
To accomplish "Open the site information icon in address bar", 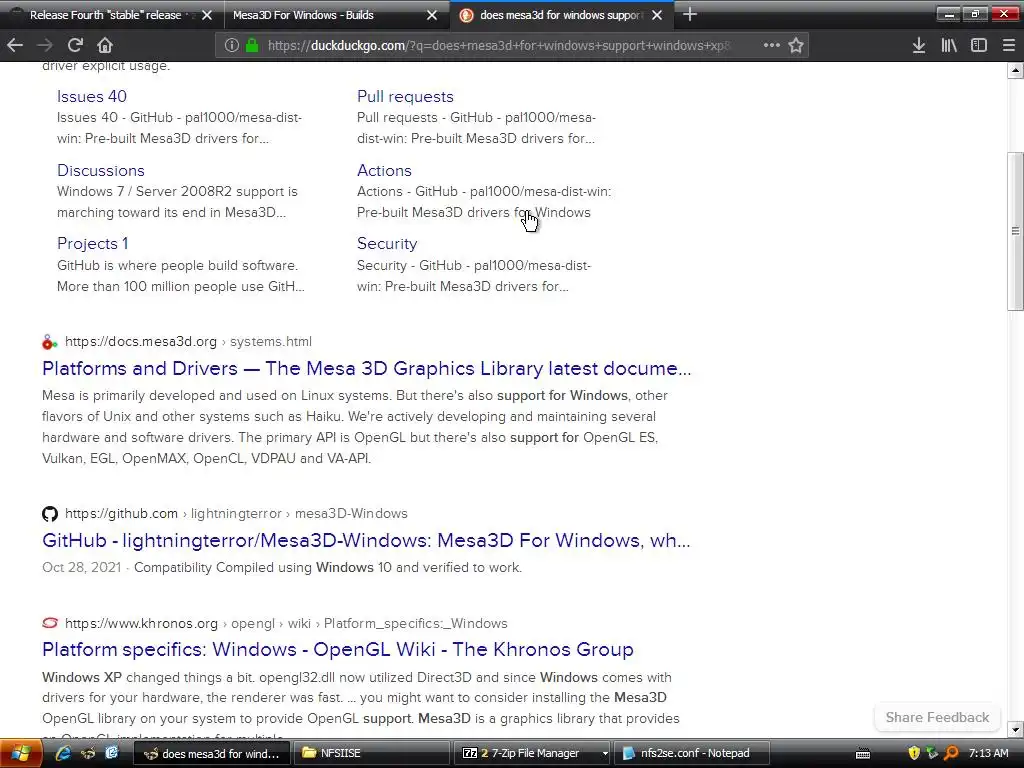I will (232, 45).
